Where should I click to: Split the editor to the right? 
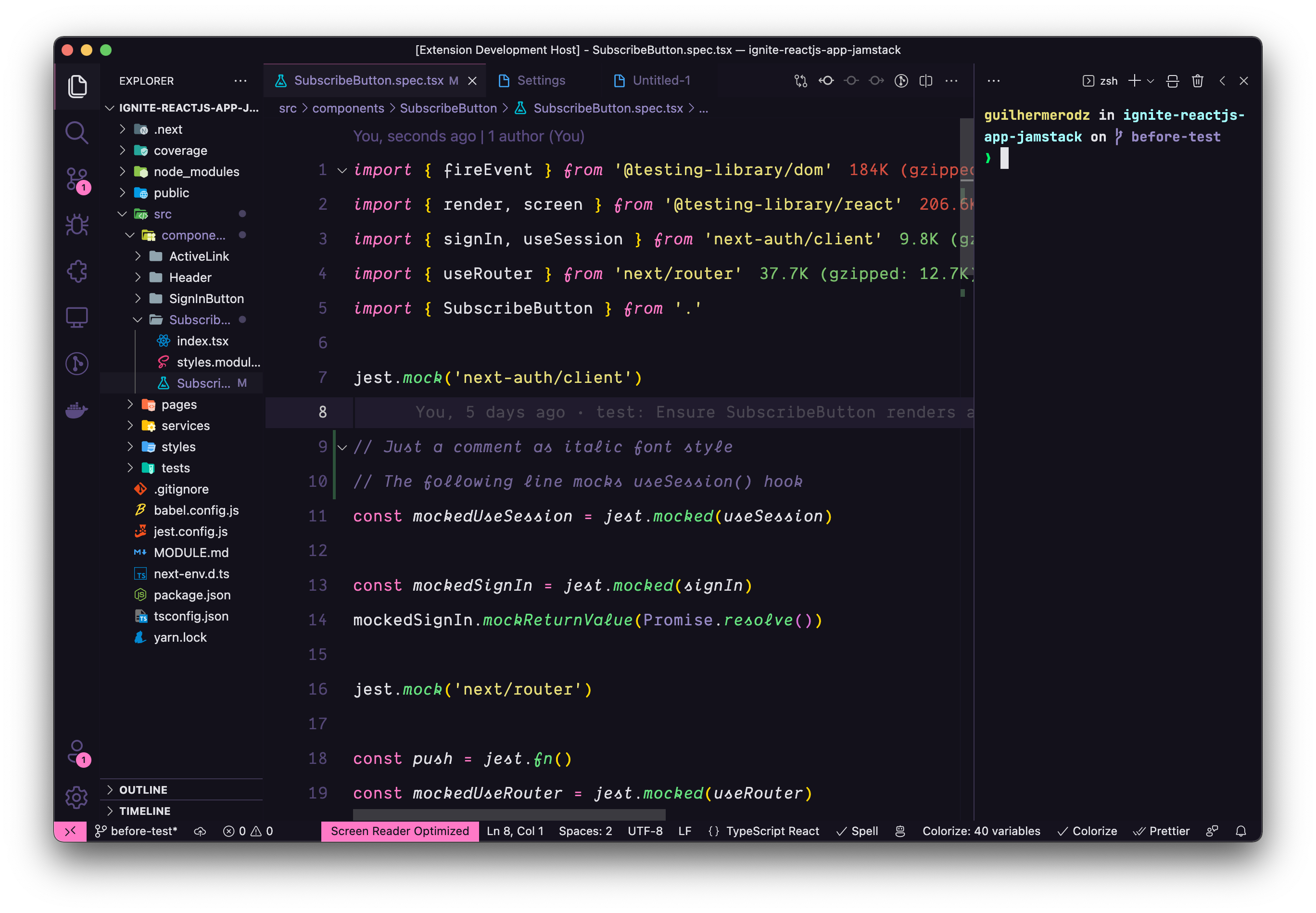pos(926,81)
